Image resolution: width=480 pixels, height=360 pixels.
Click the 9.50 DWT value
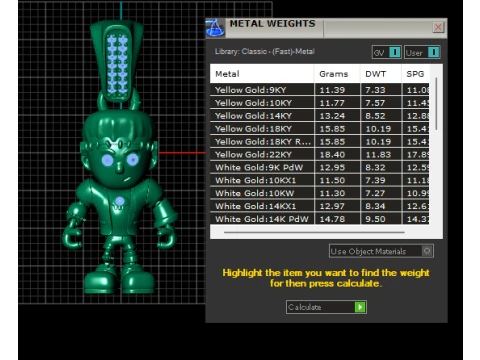(375, 219)
